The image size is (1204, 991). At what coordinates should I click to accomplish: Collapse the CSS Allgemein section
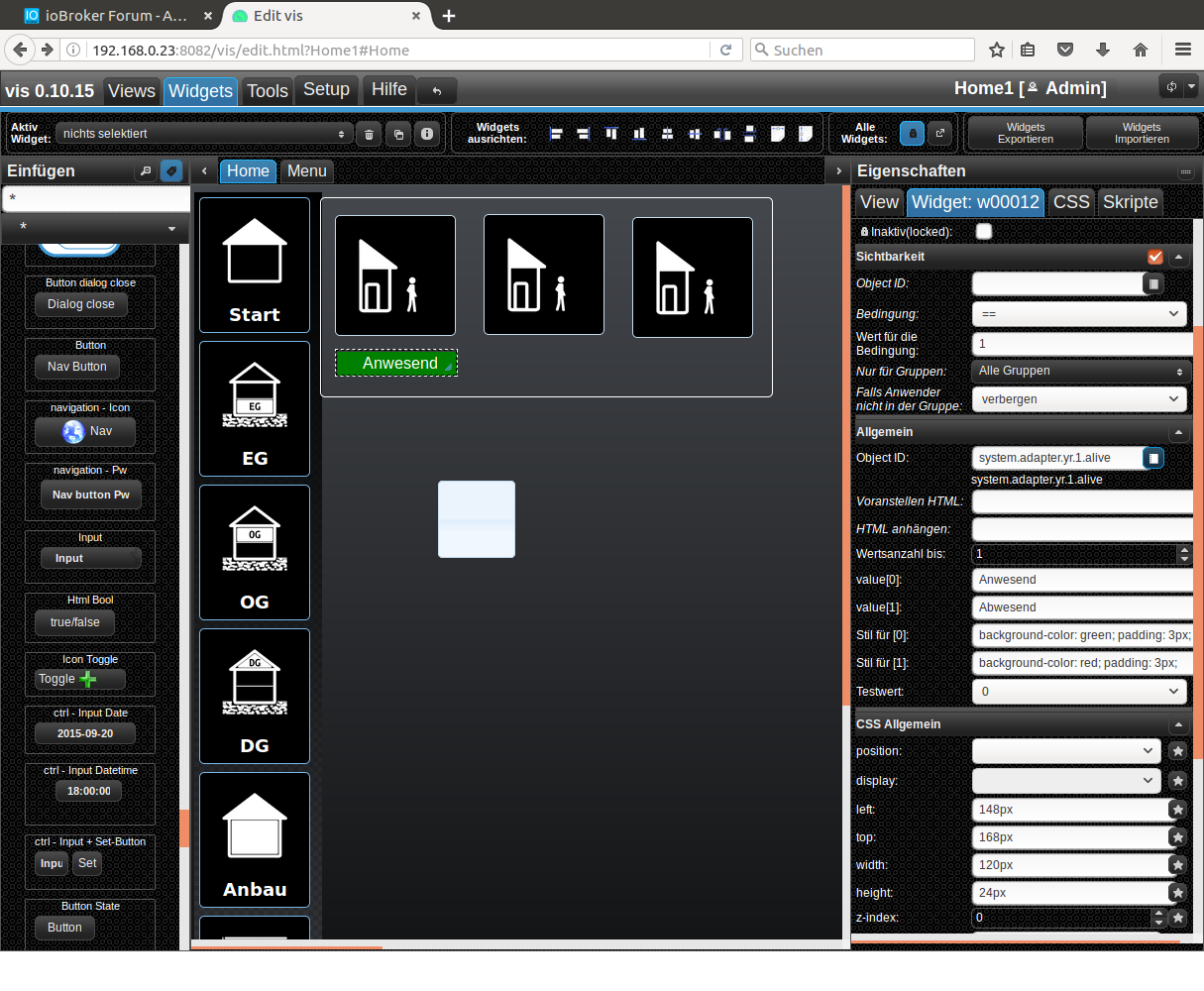pyautogui.click(x=1178, y=724)
